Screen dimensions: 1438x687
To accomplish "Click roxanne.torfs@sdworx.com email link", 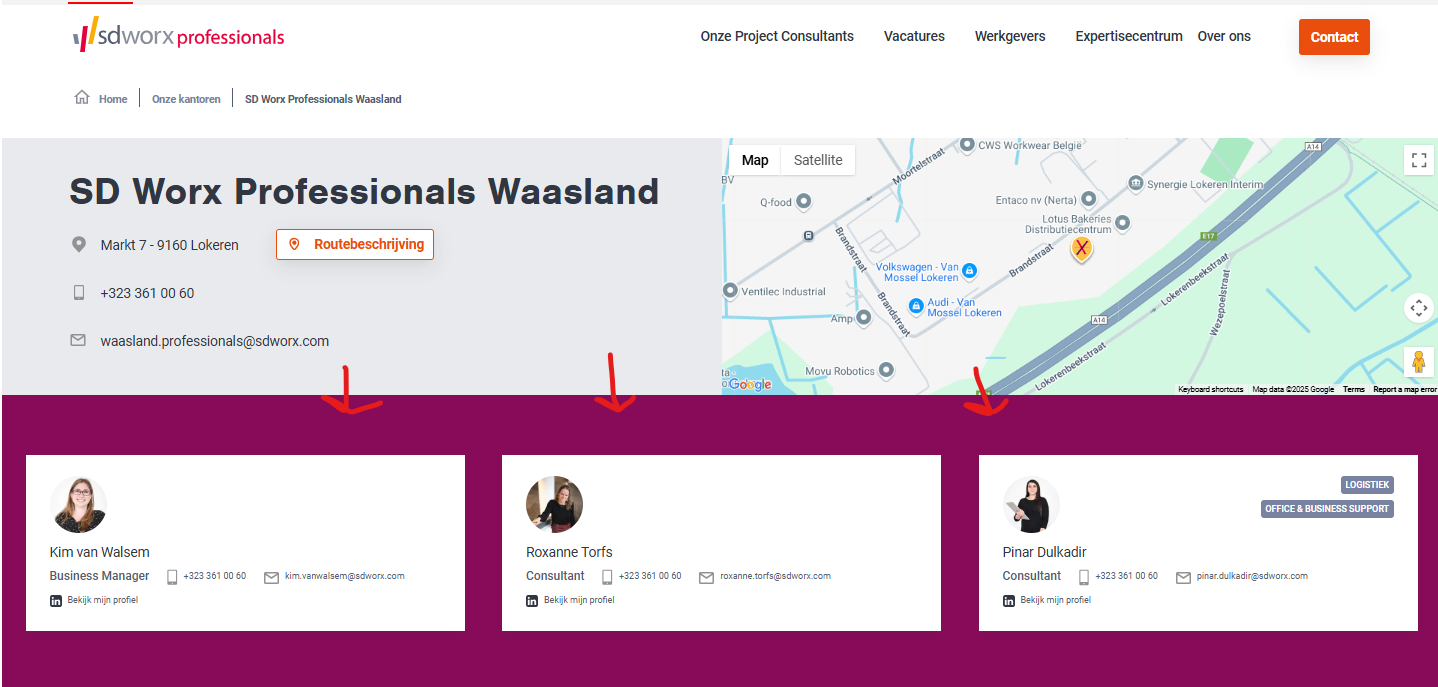I will point(776,576).
